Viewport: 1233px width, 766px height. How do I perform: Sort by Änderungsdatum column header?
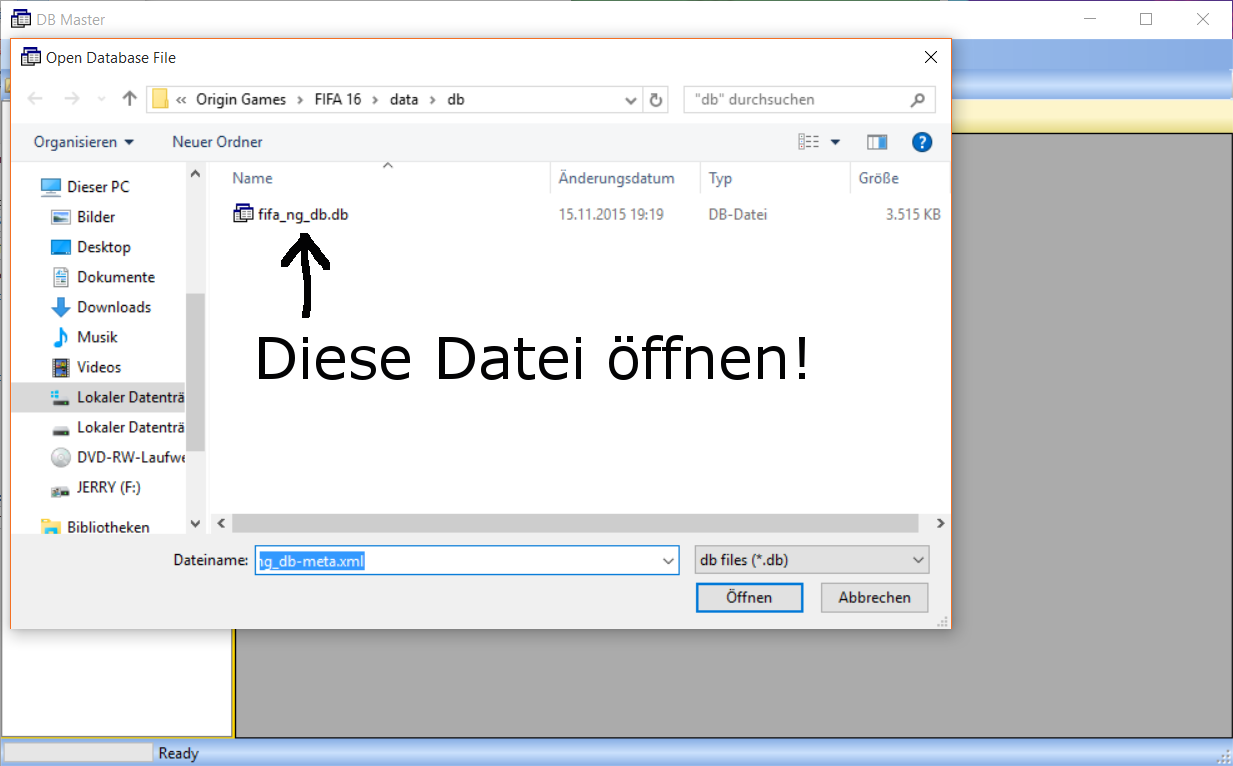point(616,178)
